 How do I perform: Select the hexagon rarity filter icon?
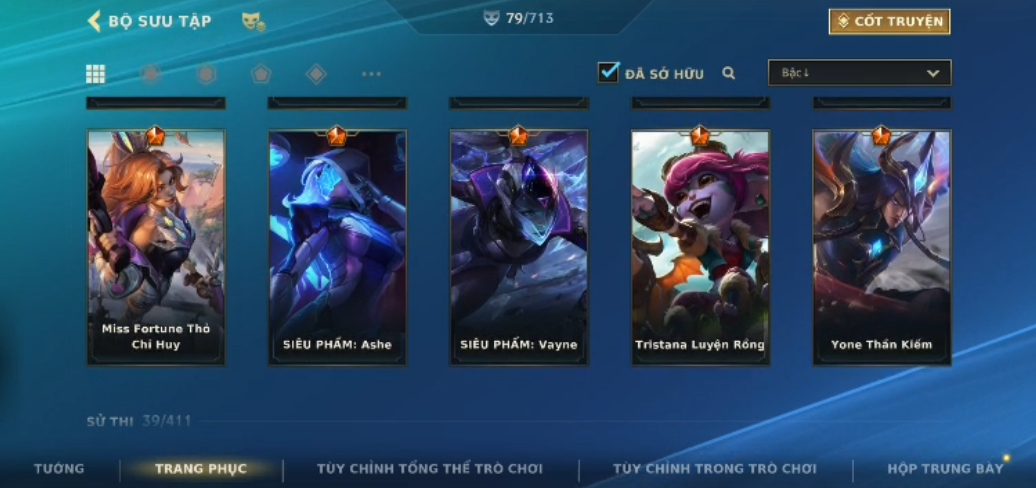pyautogui.click(x=206, y=74)
